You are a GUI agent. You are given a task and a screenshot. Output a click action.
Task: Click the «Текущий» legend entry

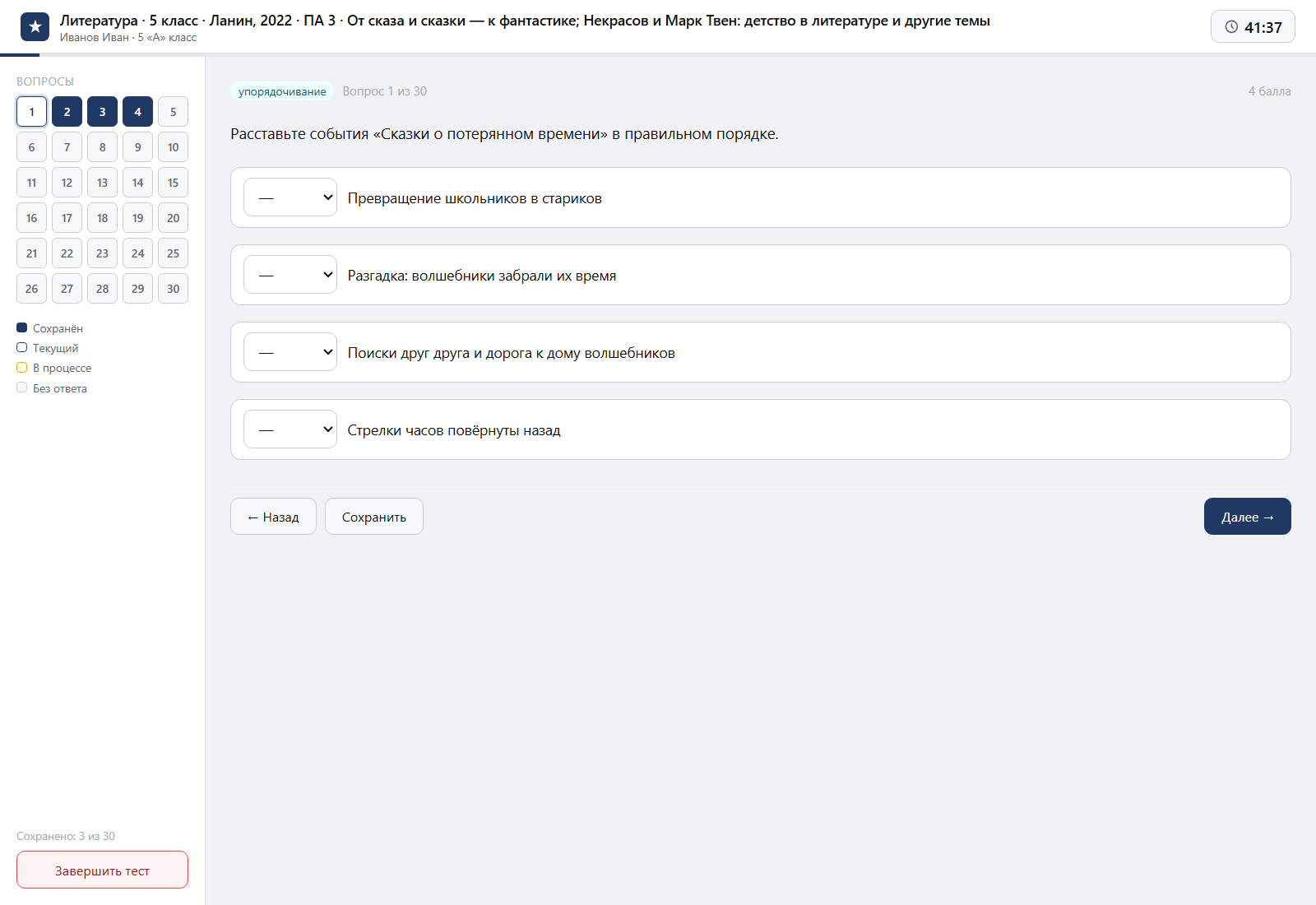47,348
